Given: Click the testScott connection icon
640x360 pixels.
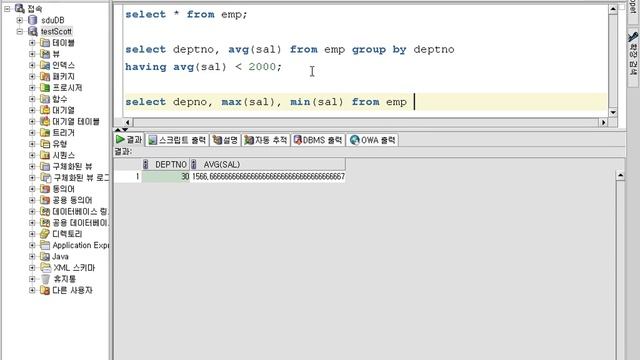Looking at the screenshot, I should click(x=33, y=31).
